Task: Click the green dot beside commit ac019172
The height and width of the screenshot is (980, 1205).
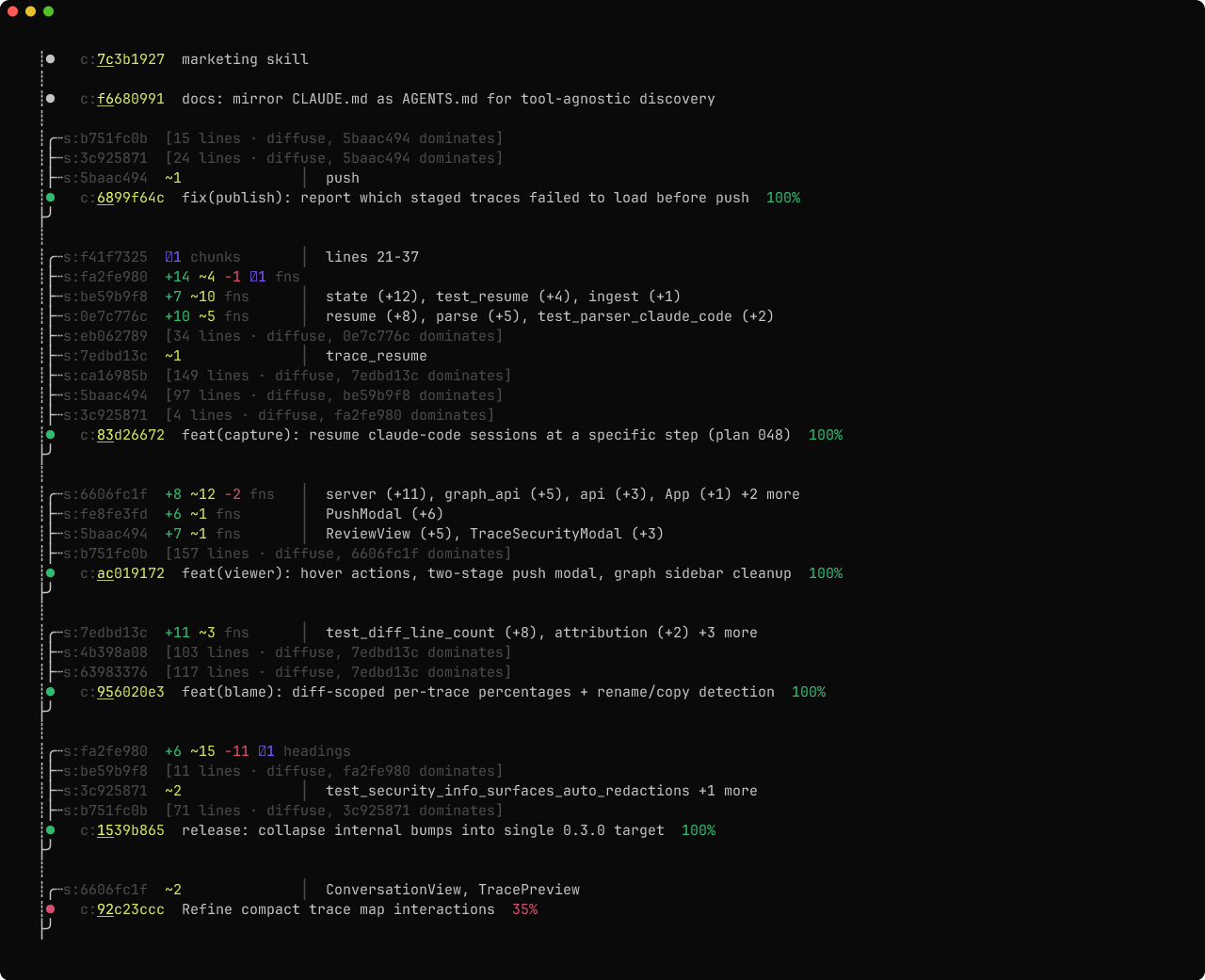Action: (50, 572)
